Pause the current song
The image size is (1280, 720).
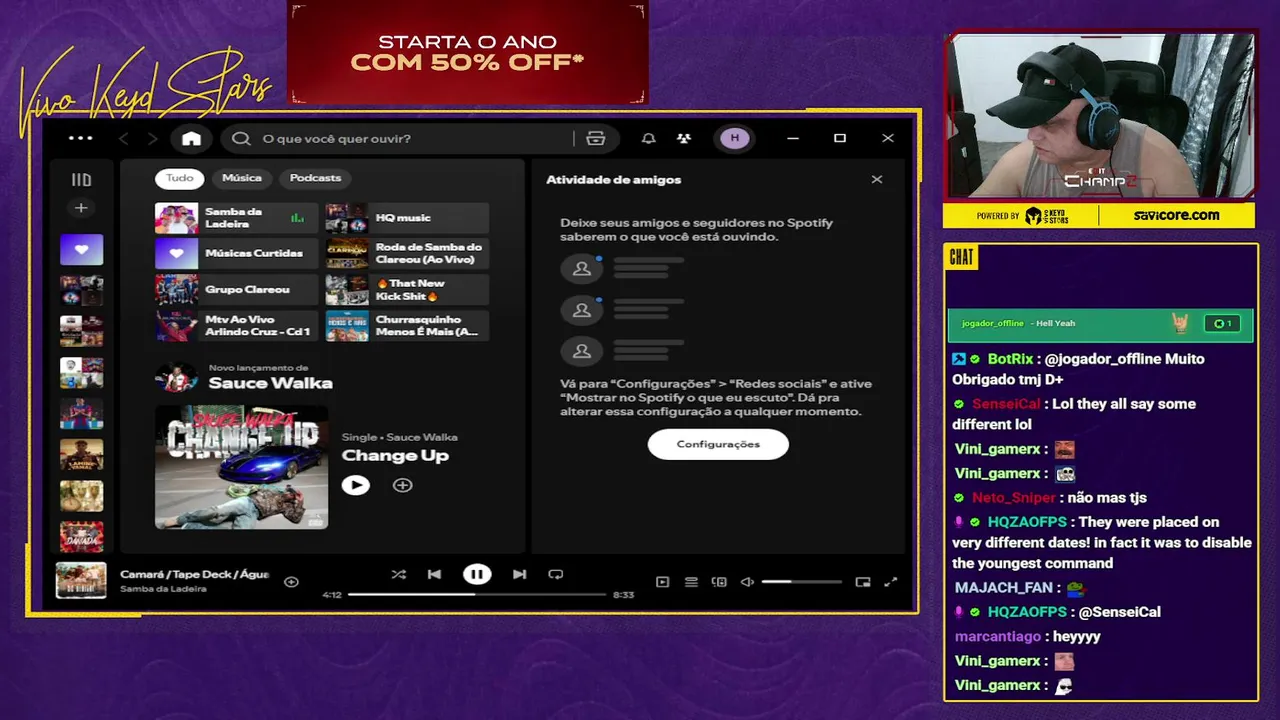point(477,574)
